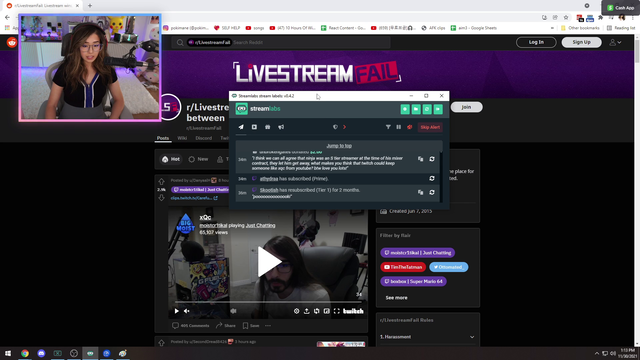Image resolution: width=640 pixels, height=360 pixels.
Task: Replay the athydraa Prime subscription alert
Action: tap(432, 178)
